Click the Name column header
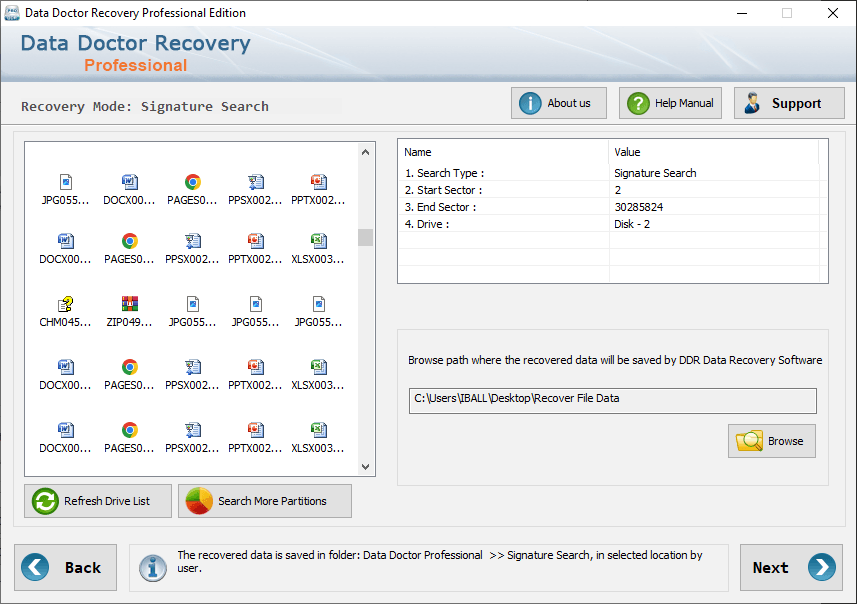857x604 pixels. [x=503, y=152]
